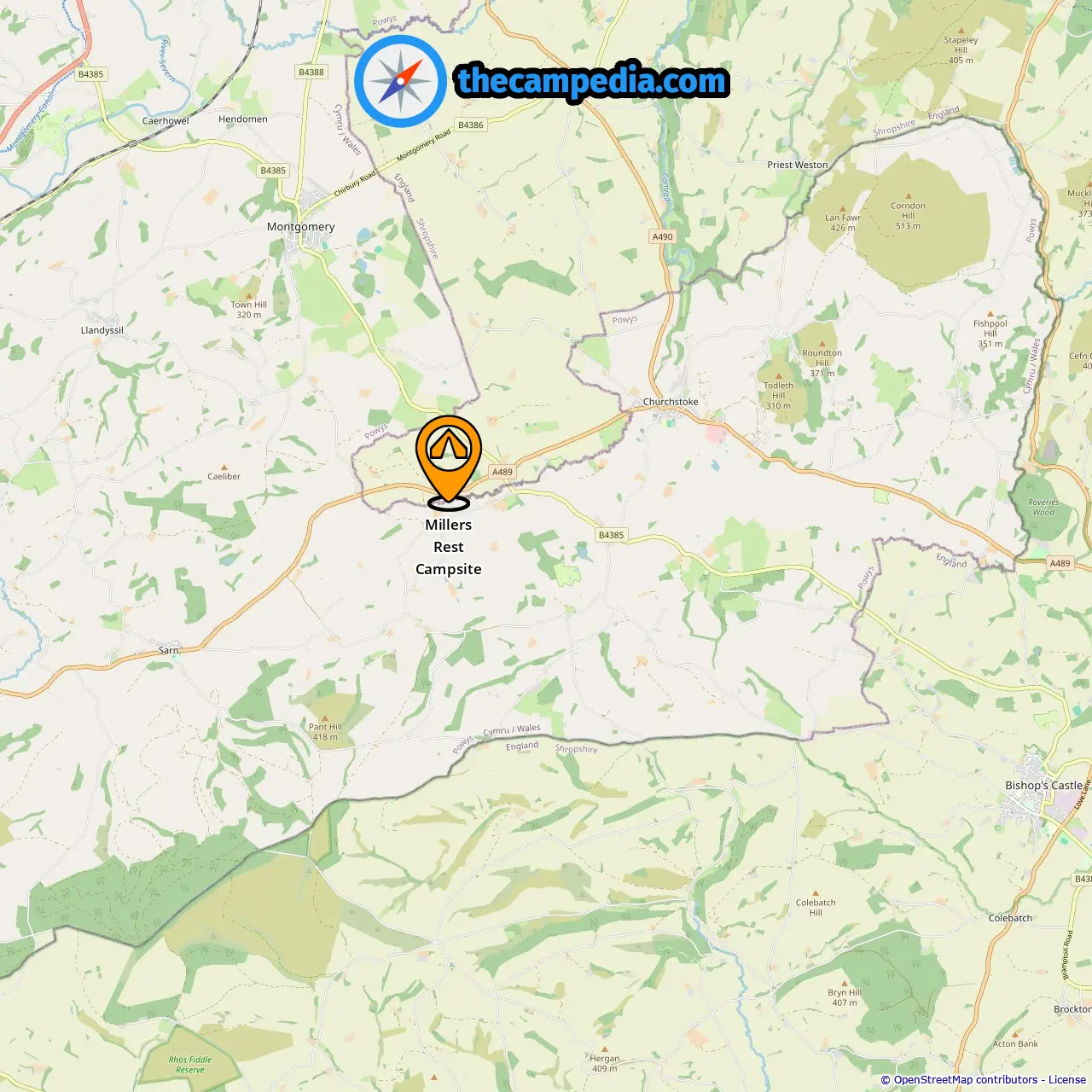Open the OpenStreetMap contributors link

(x=965, y=1079)
